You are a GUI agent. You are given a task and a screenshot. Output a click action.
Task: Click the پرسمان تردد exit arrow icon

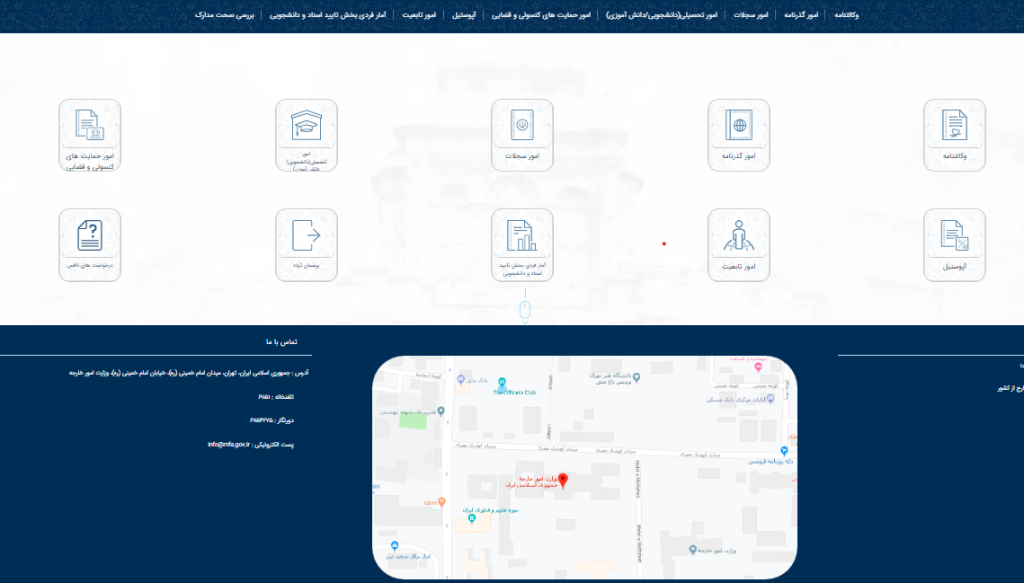coord(306,239)
